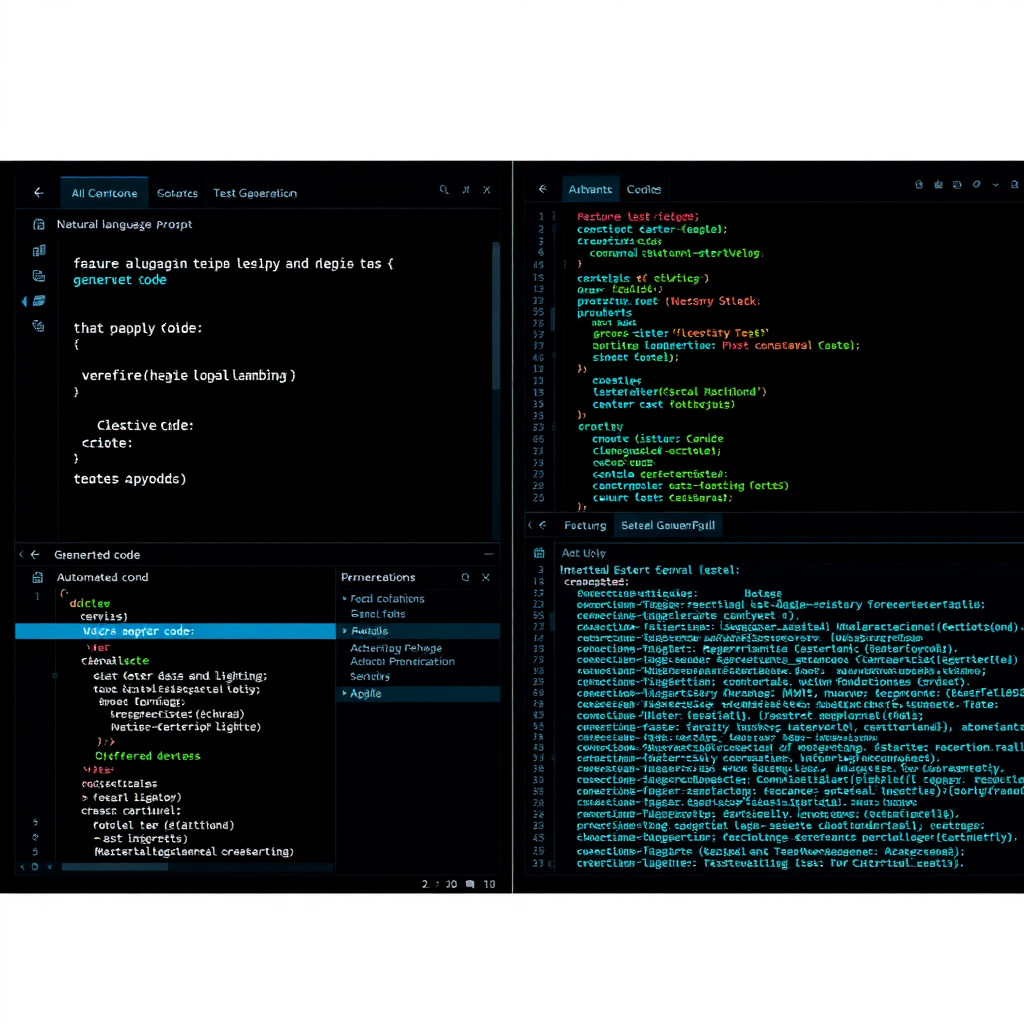
Task: Click back arrow next to Generted code title
Action: tap(35, 554)
